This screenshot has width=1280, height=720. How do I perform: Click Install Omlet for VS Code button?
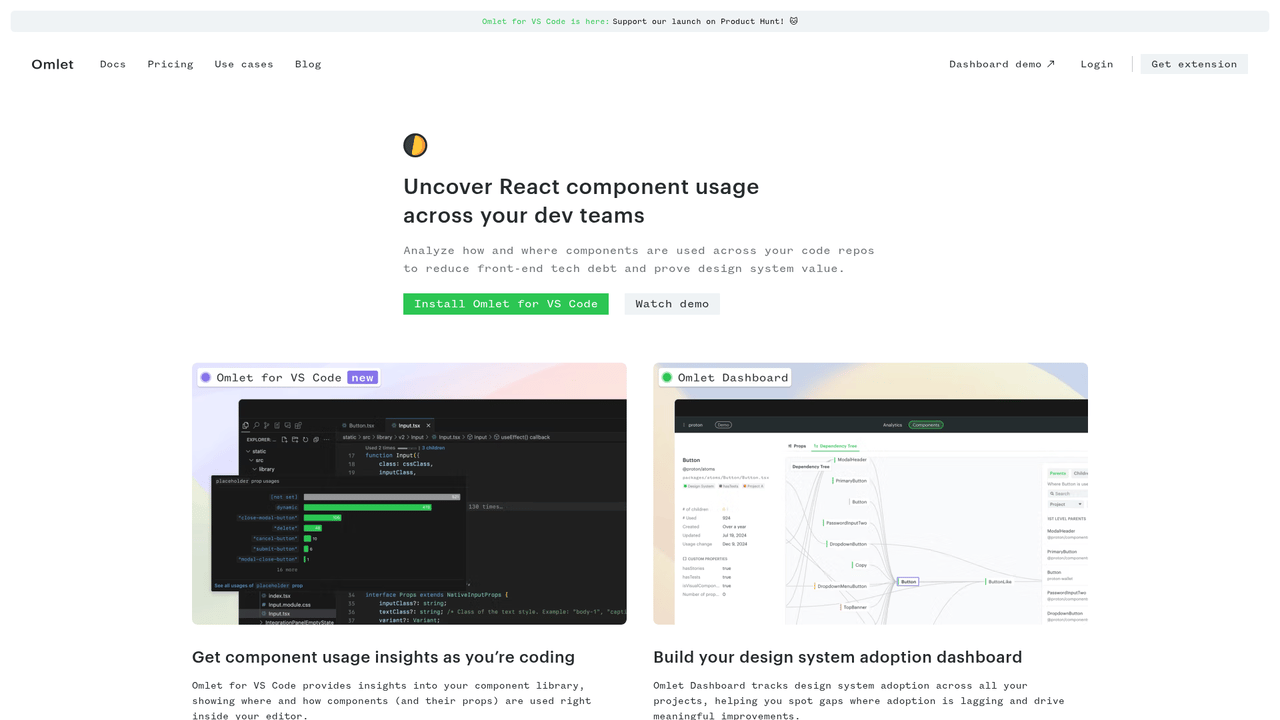click(x=506, y=304)
